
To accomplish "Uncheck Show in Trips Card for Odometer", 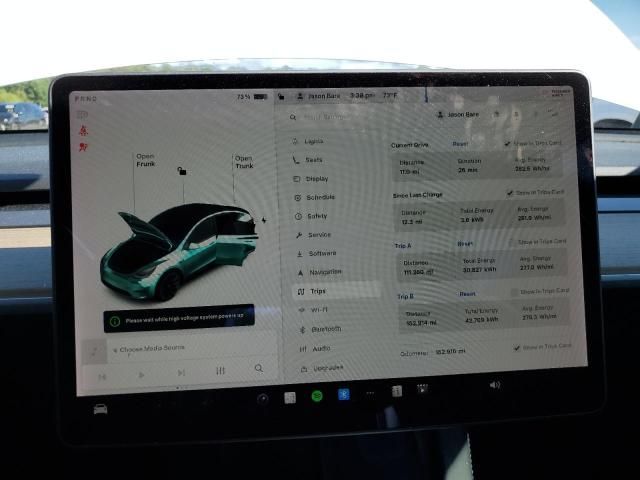I will (516, 347).
